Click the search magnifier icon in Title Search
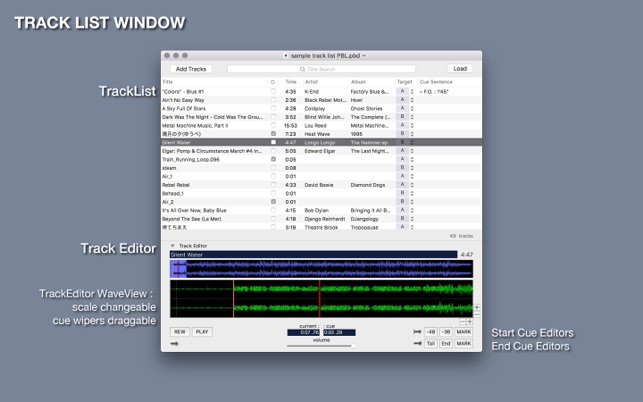 tap(302, 69)
